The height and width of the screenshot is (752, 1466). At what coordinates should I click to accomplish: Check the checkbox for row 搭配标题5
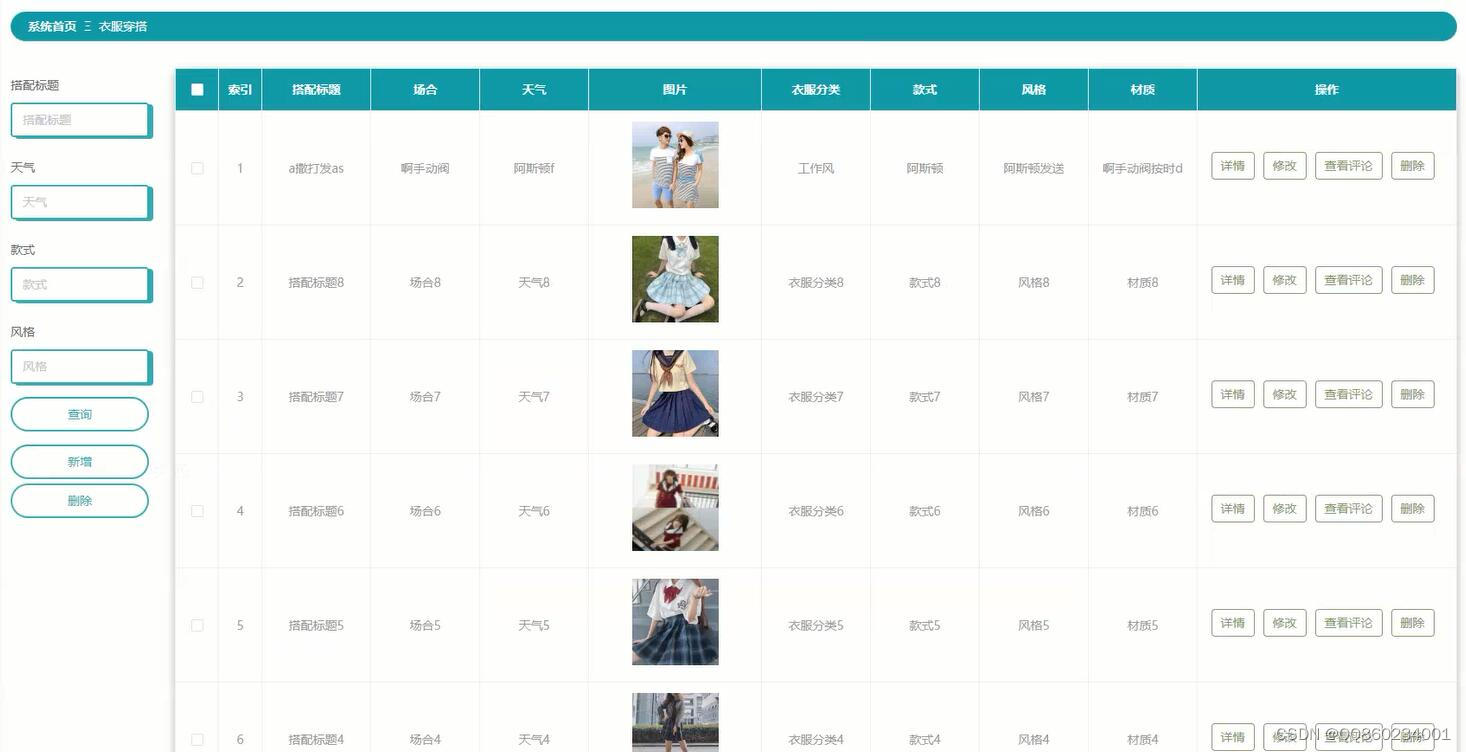[197, 625]
